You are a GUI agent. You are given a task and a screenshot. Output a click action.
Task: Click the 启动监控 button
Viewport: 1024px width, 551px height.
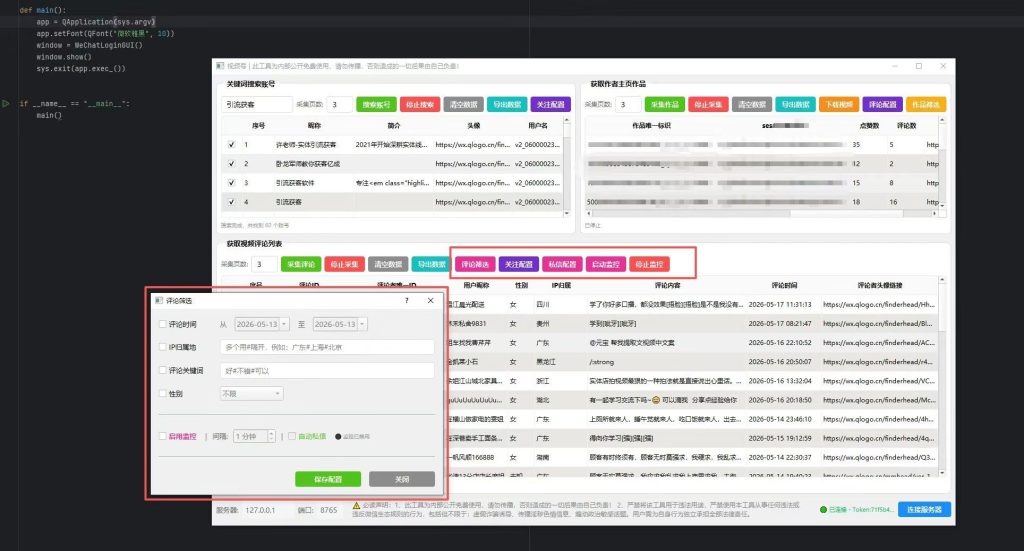pyautogui.click(x=605, y=264)
